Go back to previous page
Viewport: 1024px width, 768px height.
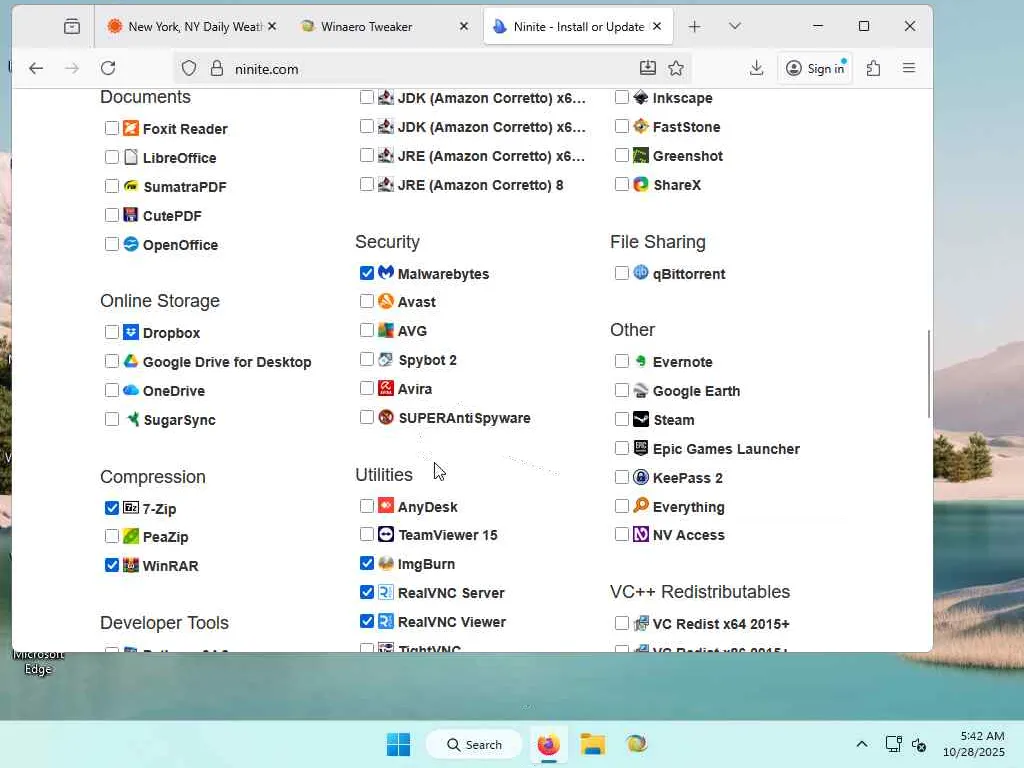point(36,68)
